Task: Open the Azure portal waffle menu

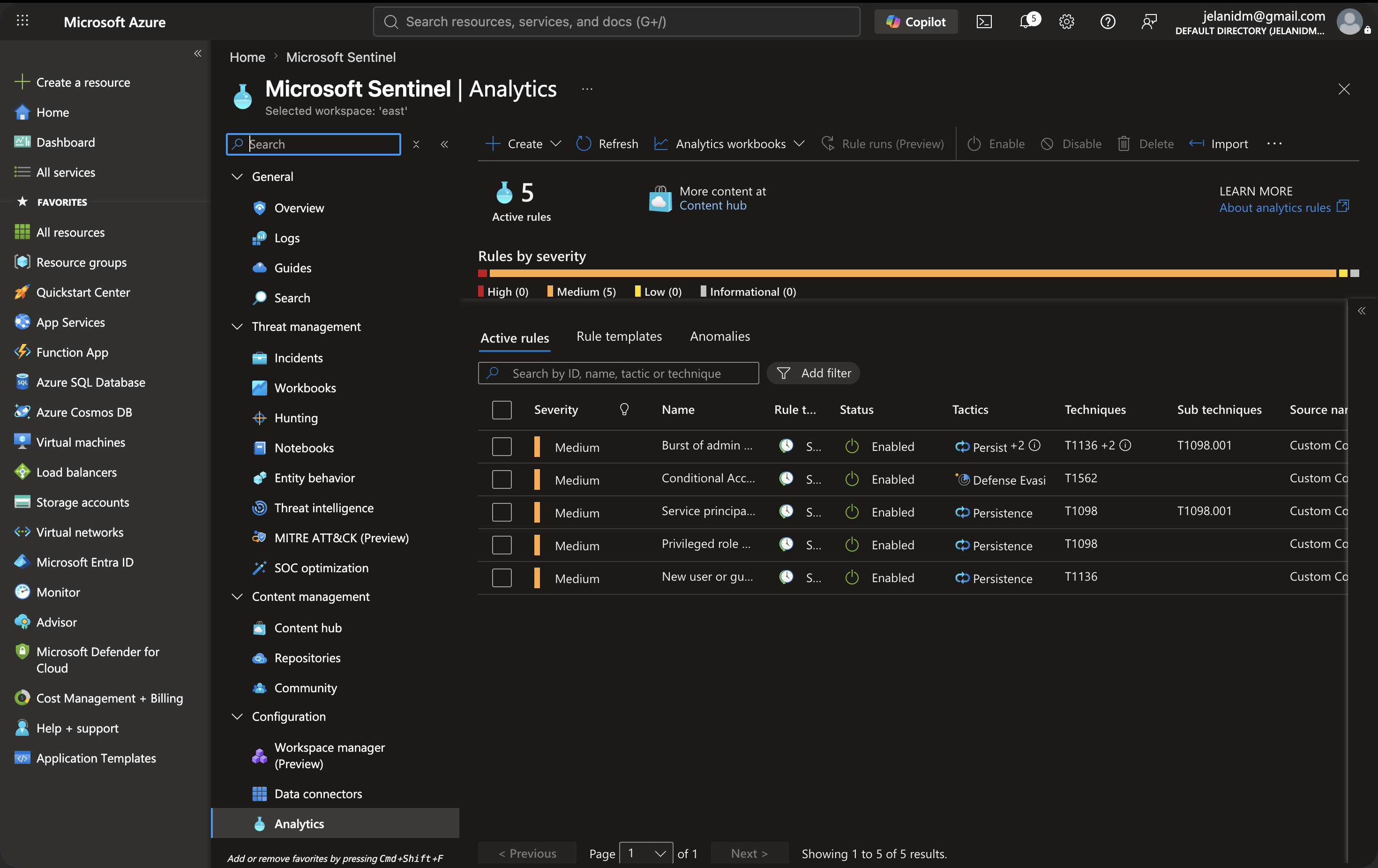Action: click(22, 21)
